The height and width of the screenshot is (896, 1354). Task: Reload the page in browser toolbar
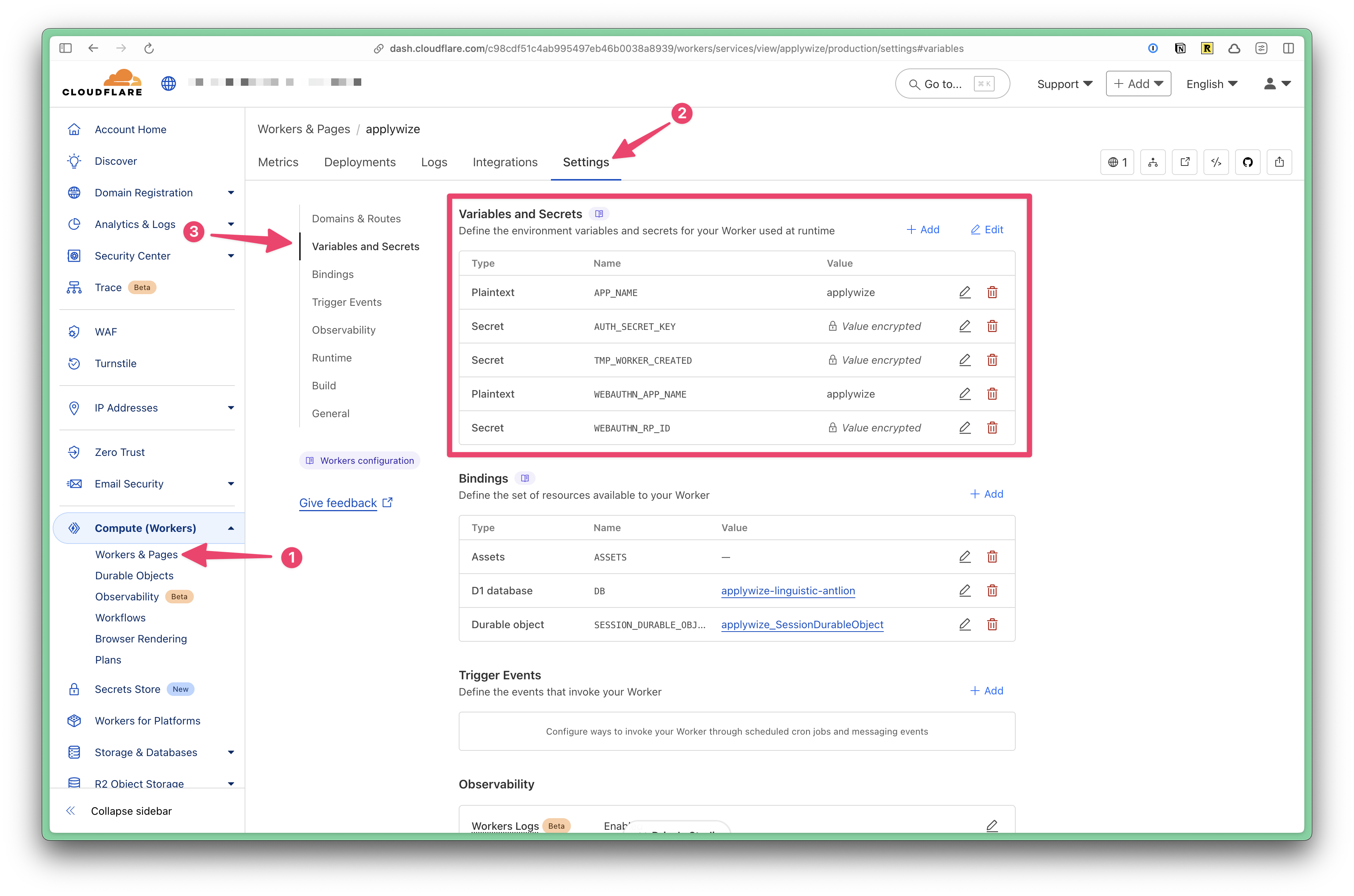149,49
